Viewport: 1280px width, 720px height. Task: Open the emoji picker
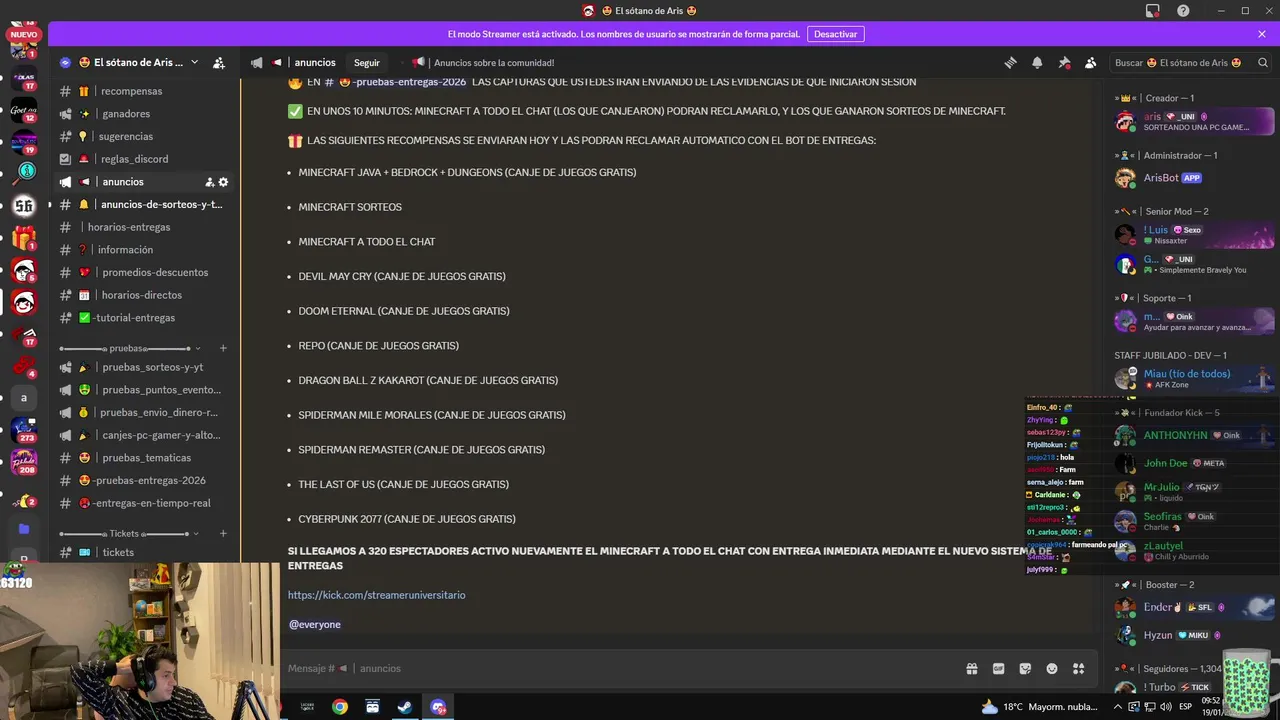pos(1051,668)
